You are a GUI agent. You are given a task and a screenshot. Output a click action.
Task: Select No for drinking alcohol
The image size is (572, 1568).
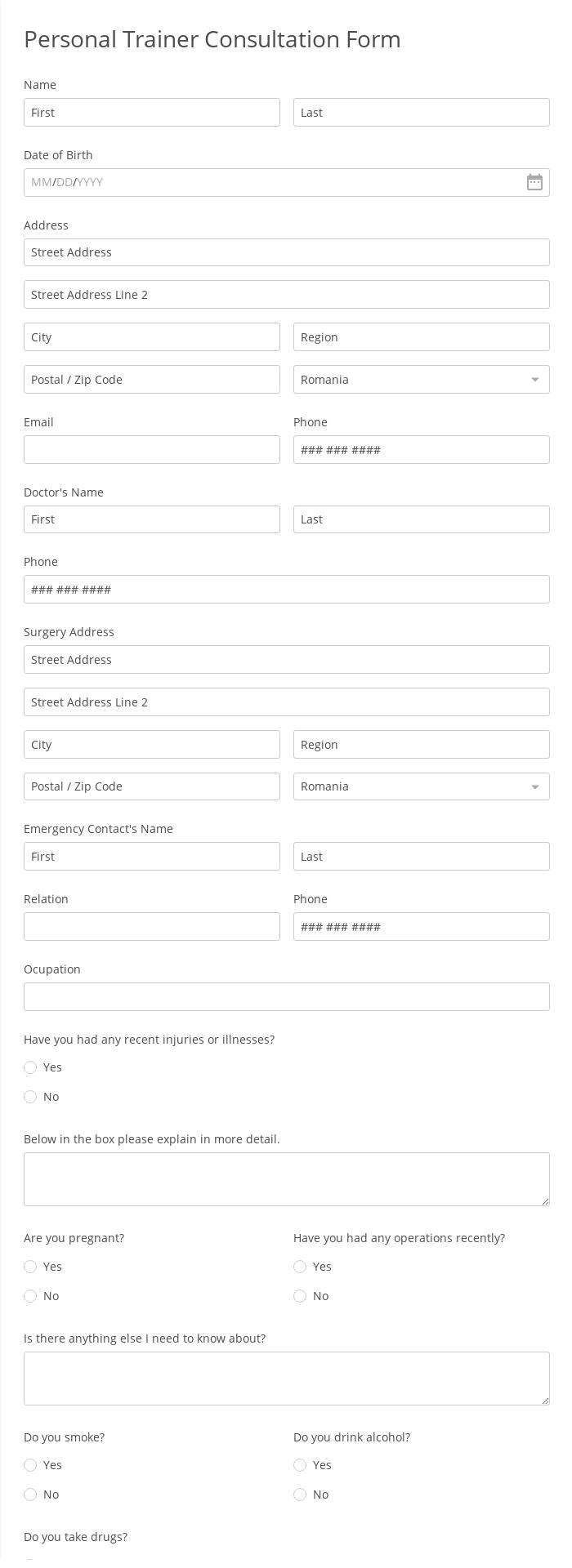pos(300,1494)
